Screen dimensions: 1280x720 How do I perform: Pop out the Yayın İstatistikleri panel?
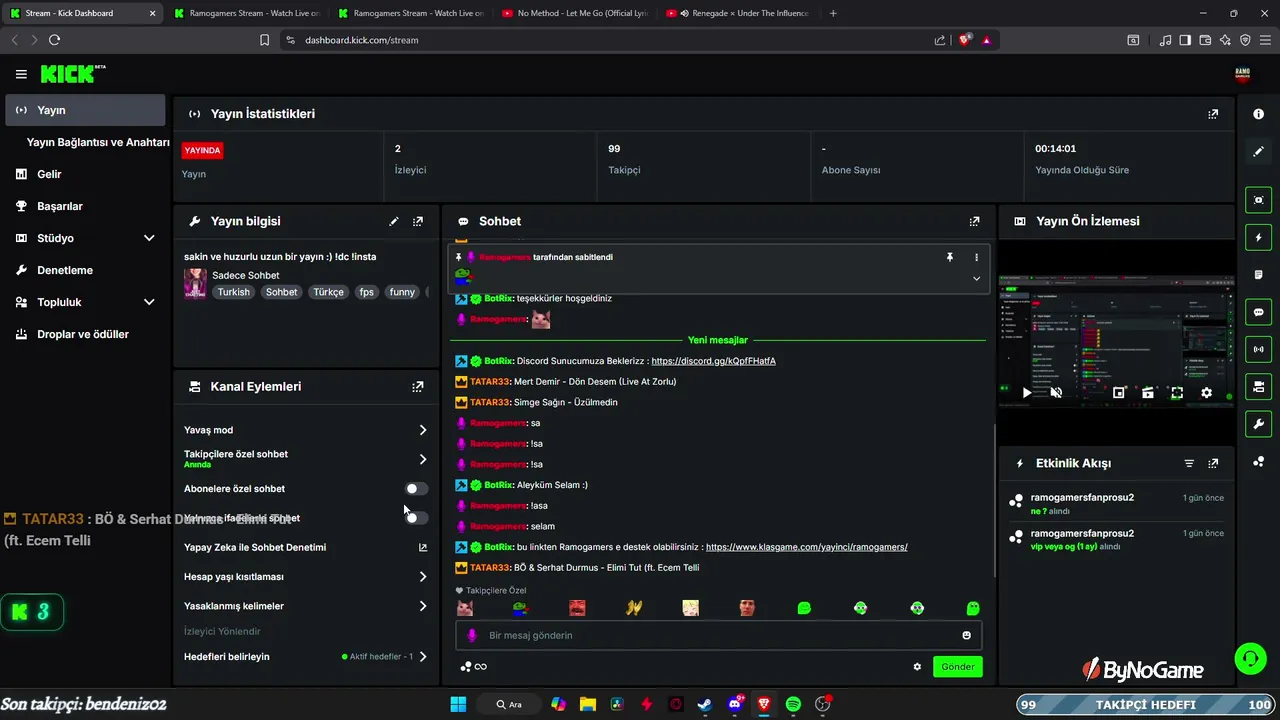(1213, 114)
